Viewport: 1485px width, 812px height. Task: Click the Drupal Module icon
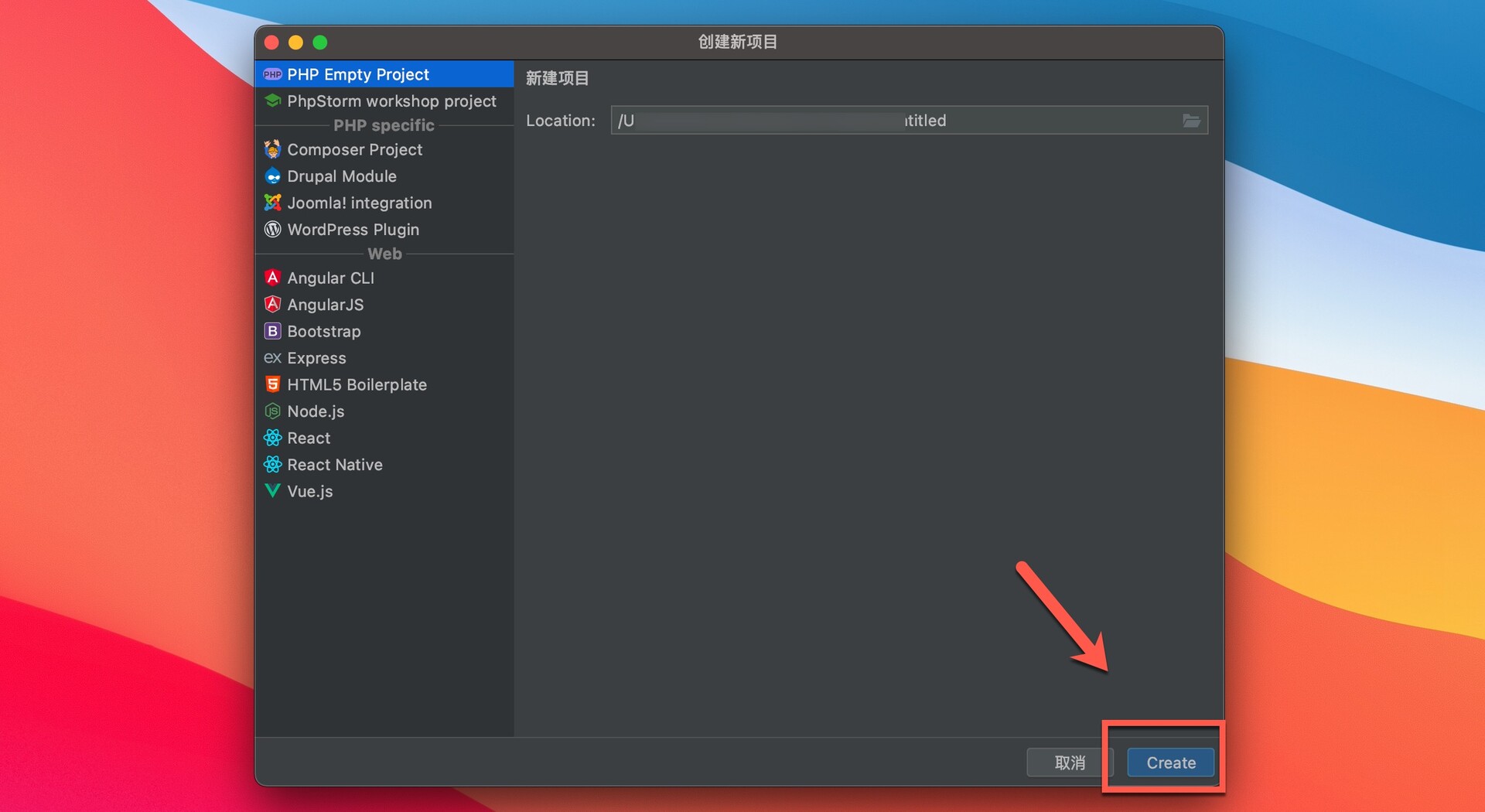click(x=272, y=176)
